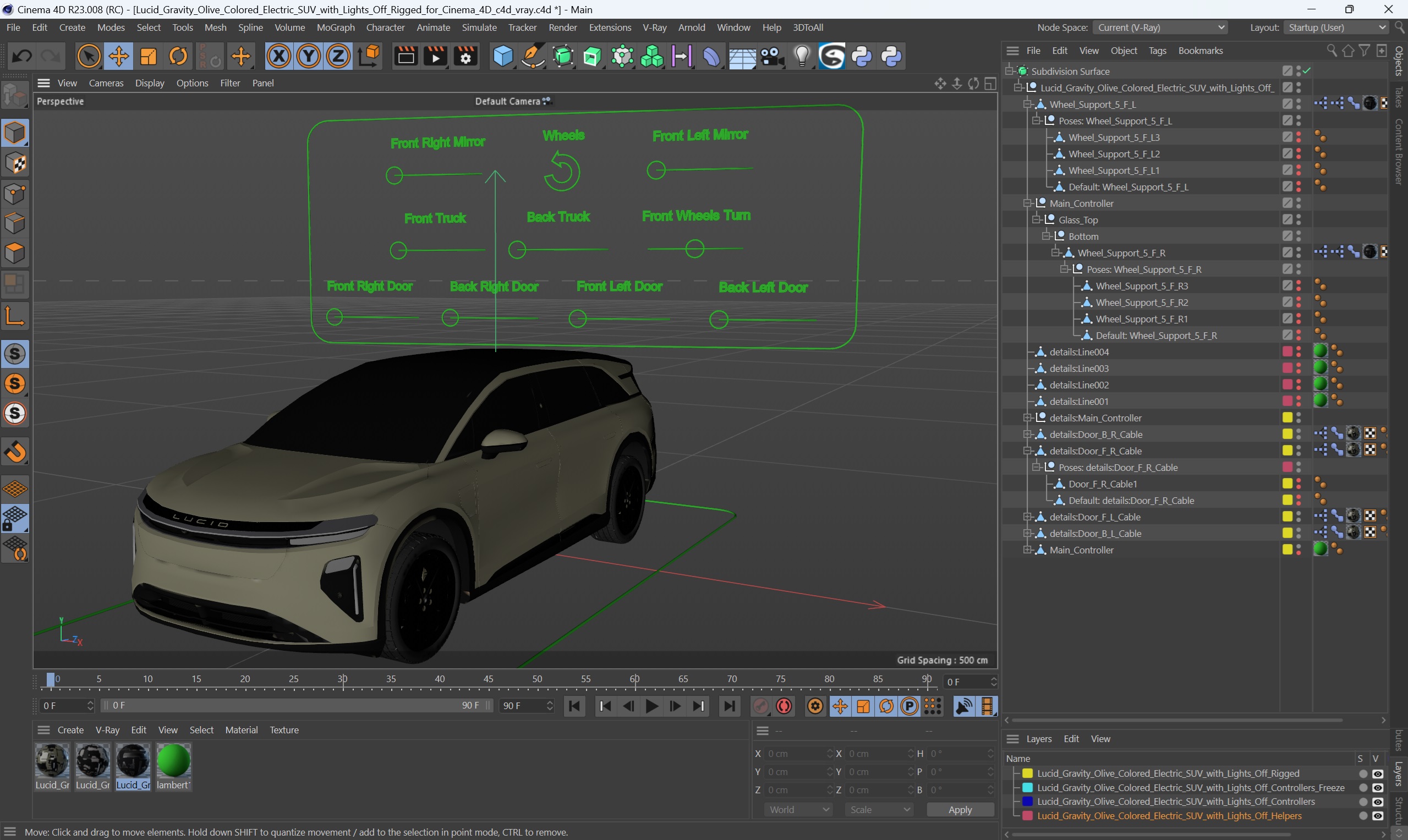Toggle X-axis lock
This screenshot has height=840, width=1408.
pyautogui.click(x=278, y=57)
